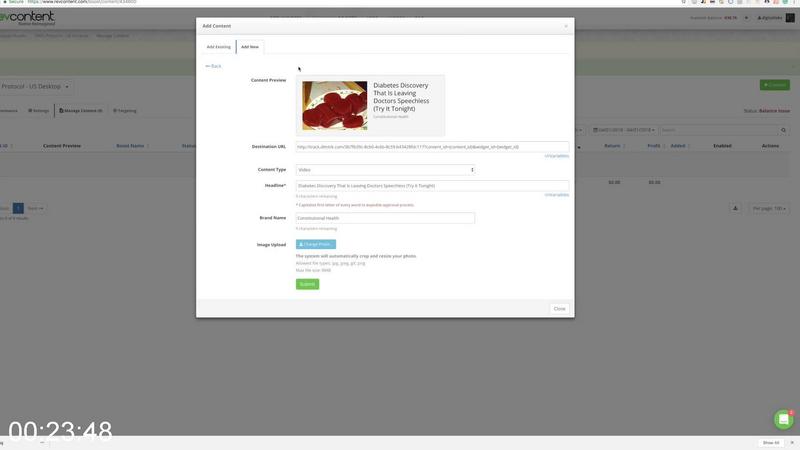This screenshot has width=800, height=450.
Task: Open the Content Type dropdown
Action: click(385, 170)
